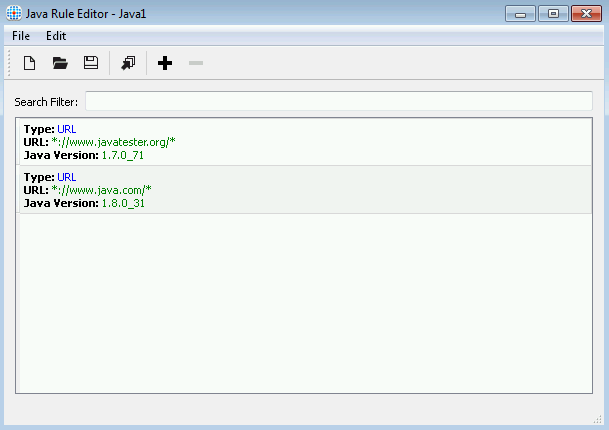
Task: Close the Java Rule Editor window
Action: tap(586, 14)
